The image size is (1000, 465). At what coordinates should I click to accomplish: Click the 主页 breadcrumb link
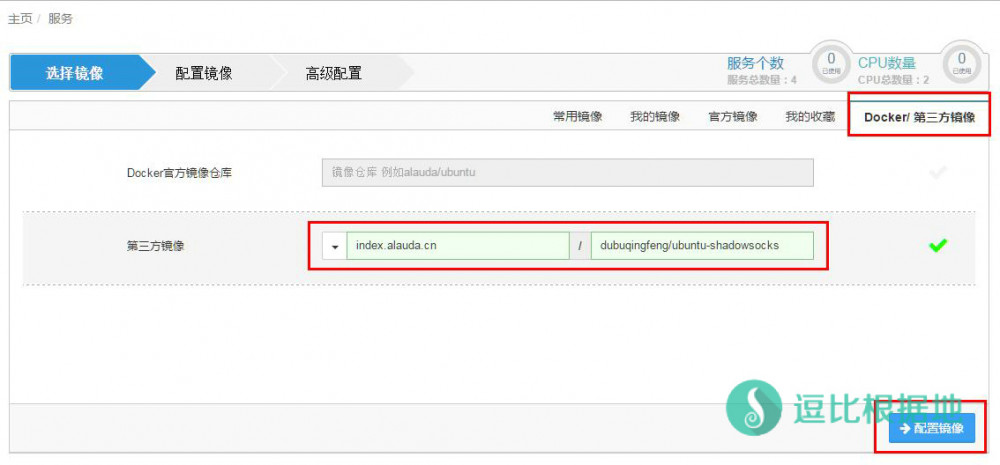tap(20, 19)
